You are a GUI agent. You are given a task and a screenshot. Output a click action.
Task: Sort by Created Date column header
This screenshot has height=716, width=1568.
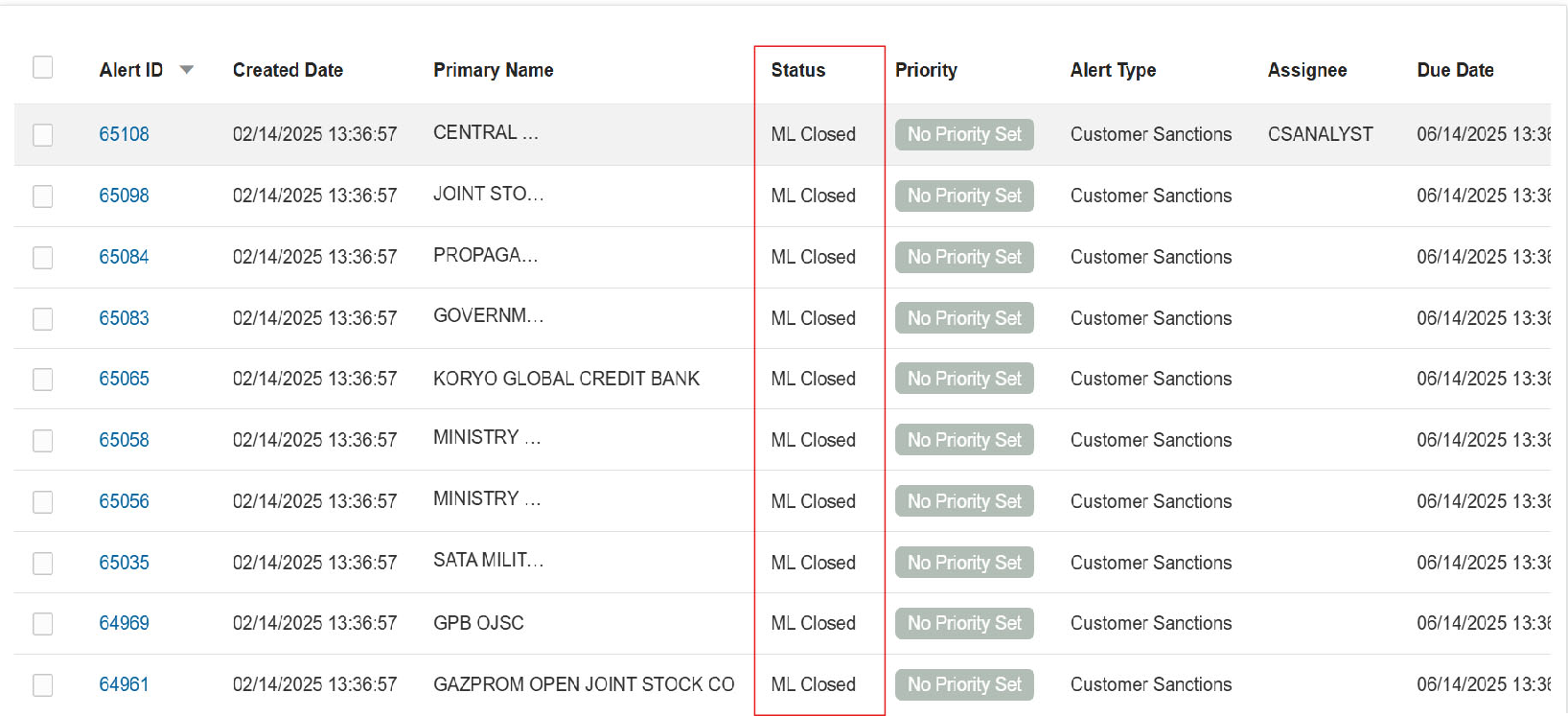tap(288, 70)
